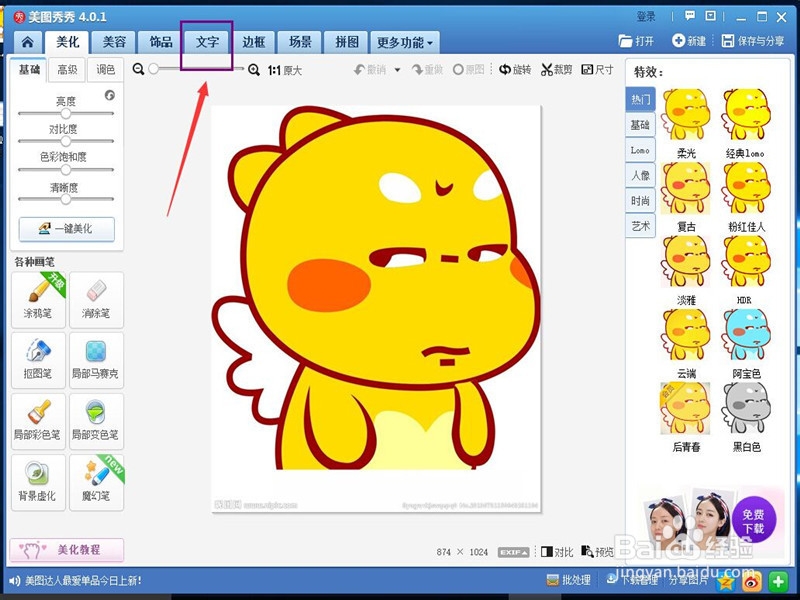Screen dimensions: 800x600
Task: Select the 局部马赛克 mosaic tool
Action: click(x=96, y=360)
